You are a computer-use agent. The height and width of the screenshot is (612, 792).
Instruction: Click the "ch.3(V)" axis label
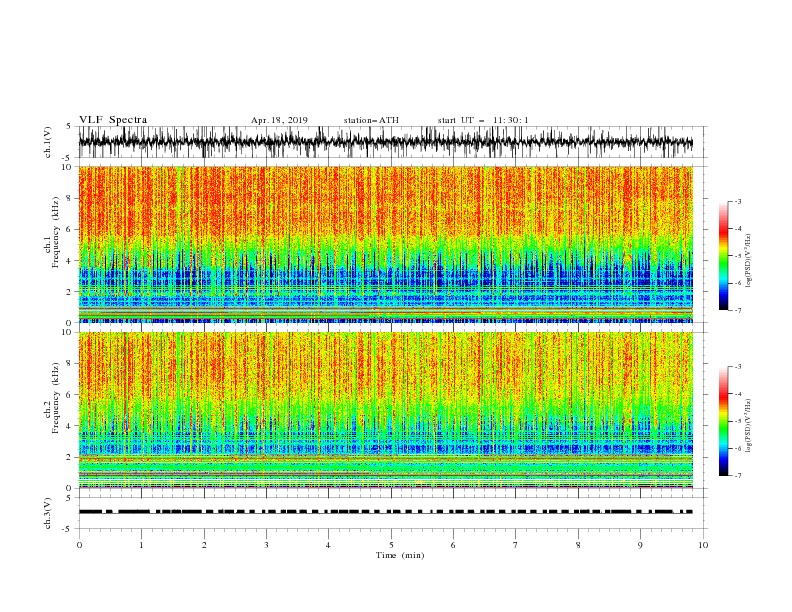point(48,513)
